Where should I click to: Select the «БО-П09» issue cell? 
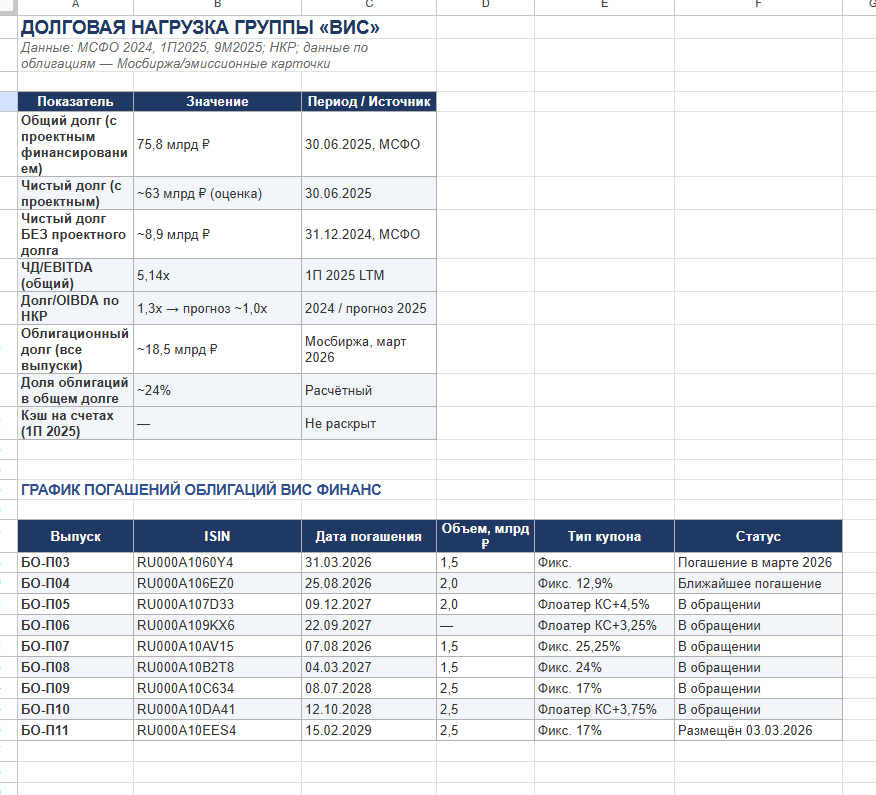(75, 688)
